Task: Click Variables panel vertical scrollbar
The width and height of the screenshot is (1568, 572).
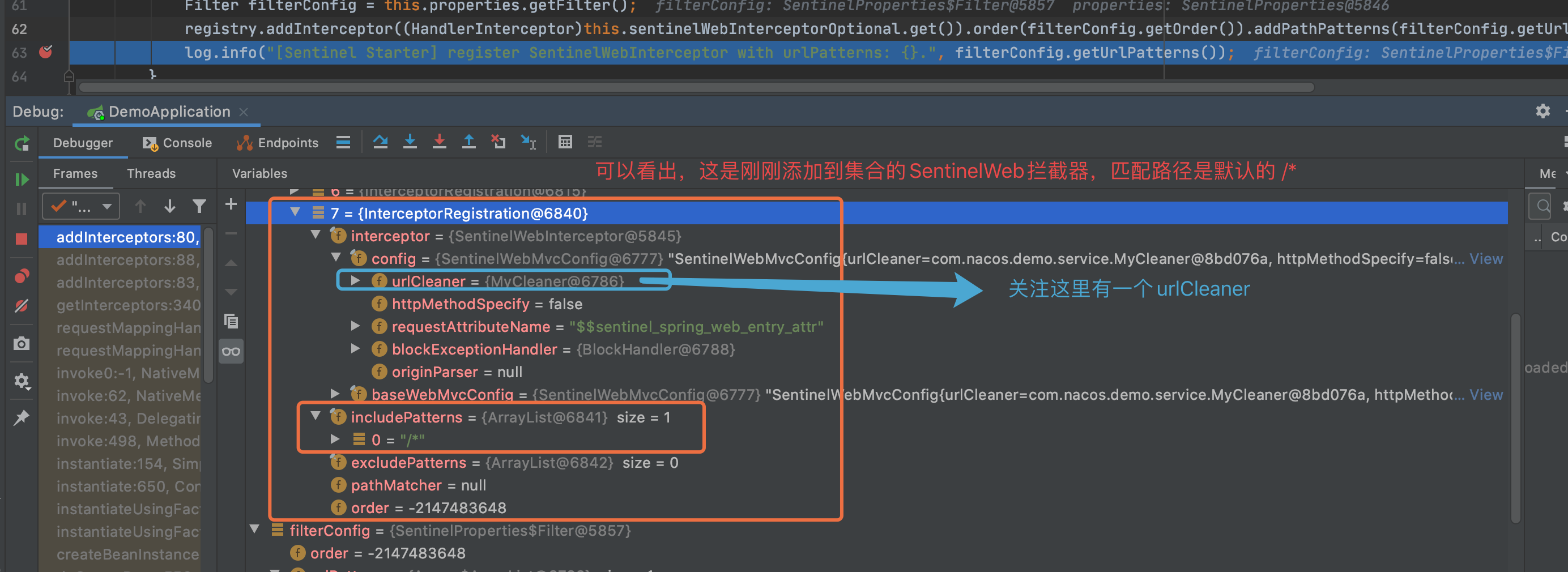Action: click(1515, 419)
